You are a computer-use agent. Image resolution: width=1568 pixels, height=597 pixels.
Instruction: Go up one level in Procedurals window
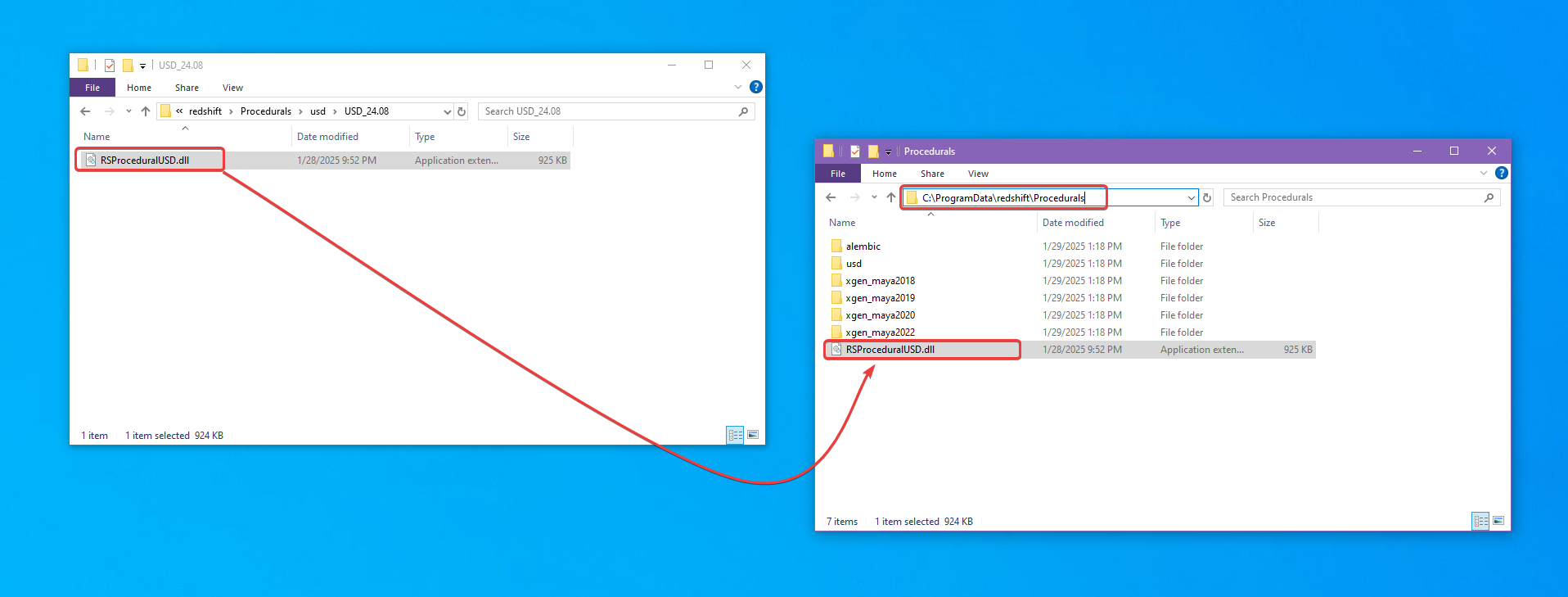click(x=891, y=197)
